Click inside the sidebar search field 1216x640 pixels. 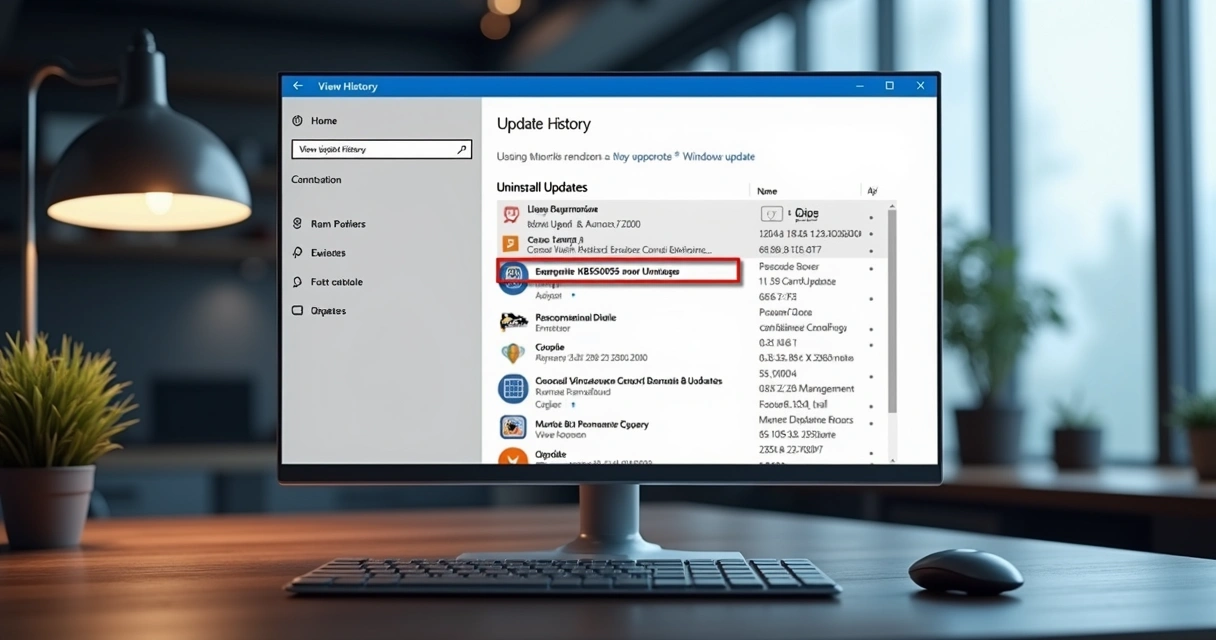click(x=370, y=149)
